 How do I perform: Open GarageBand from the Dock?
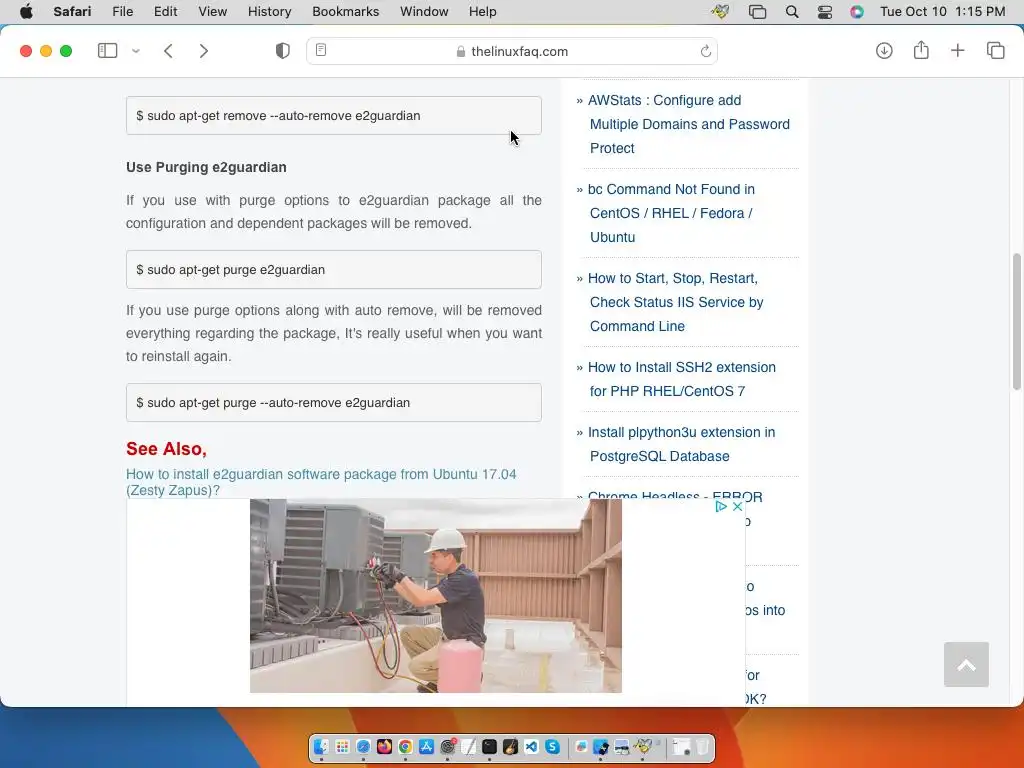[510, 746]
